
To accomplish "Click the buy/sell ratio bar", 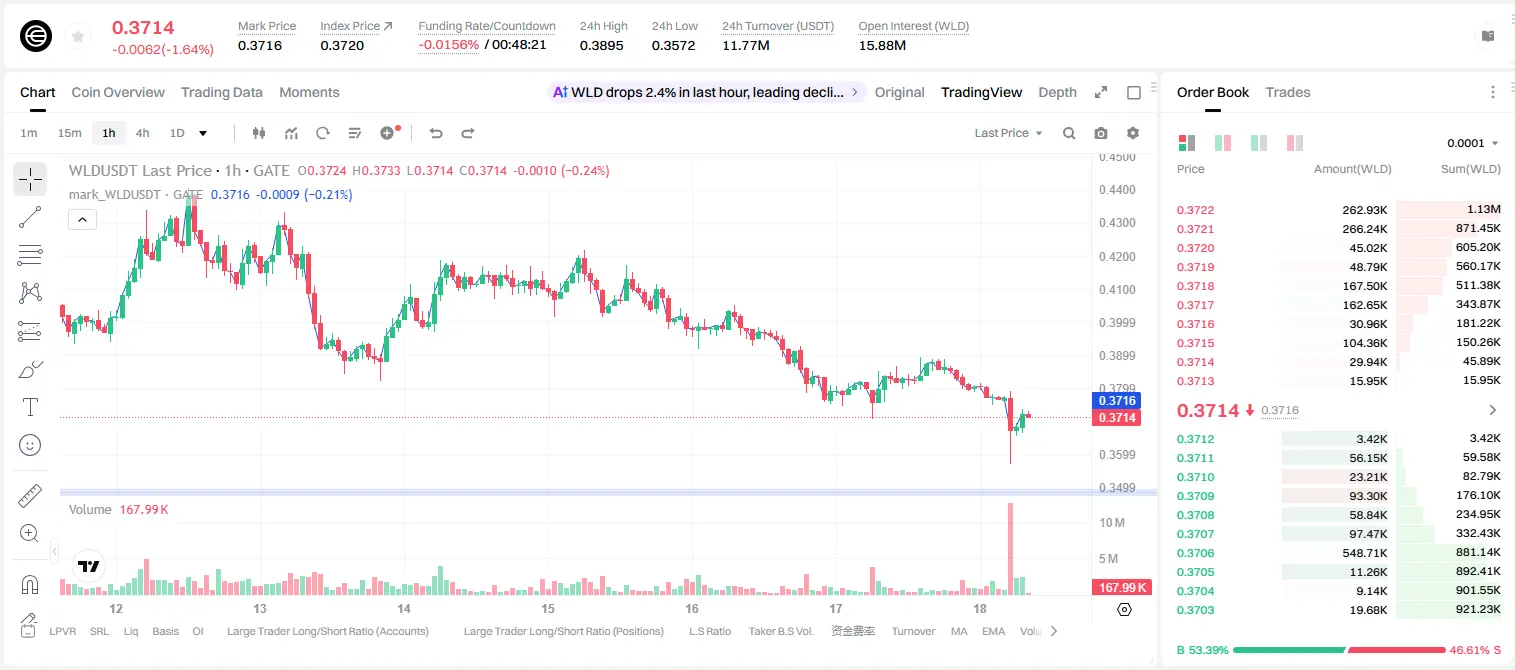I will (1339, 650).
